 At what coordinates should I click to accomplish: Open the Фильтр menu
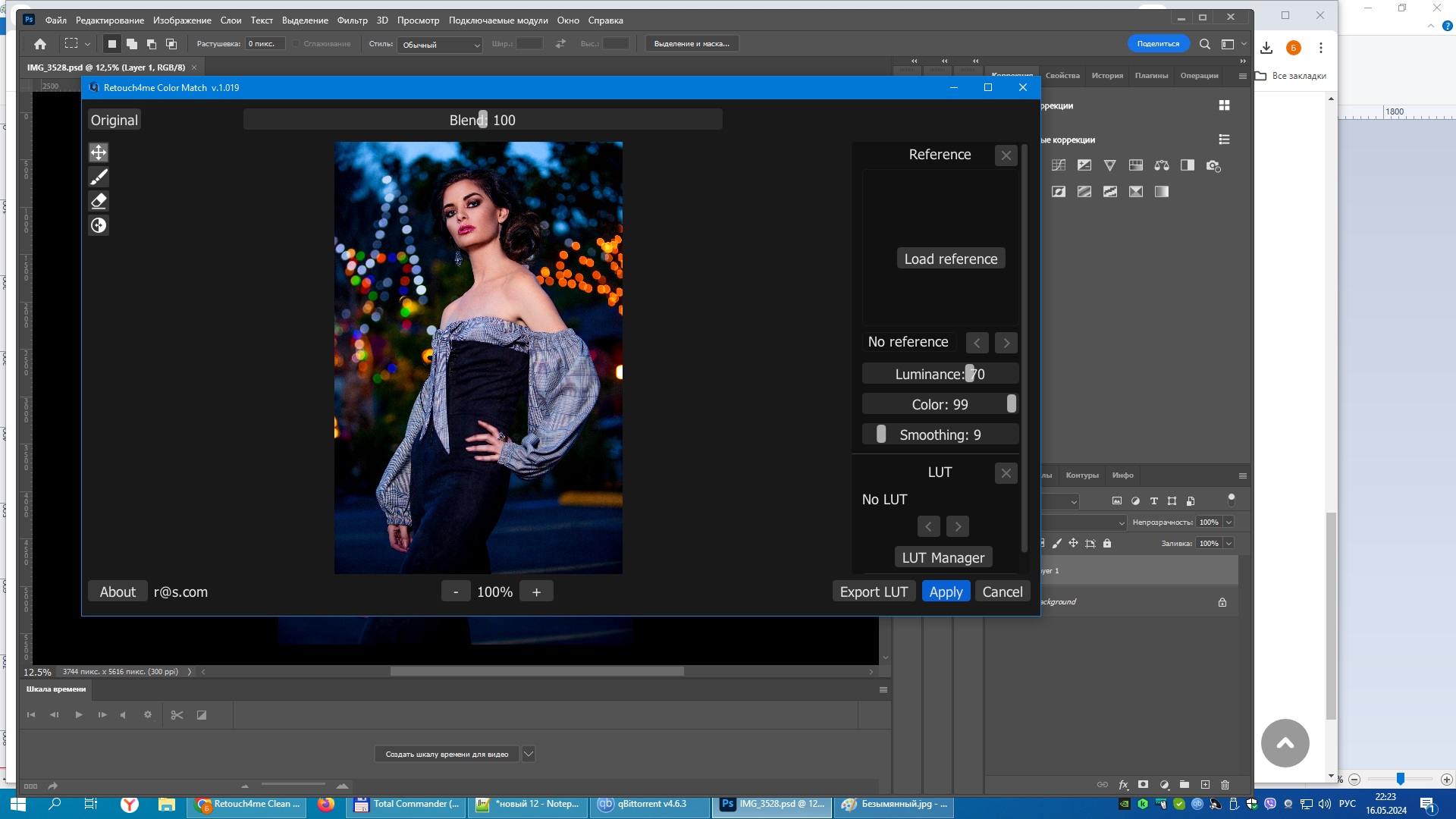coord(352,20)
